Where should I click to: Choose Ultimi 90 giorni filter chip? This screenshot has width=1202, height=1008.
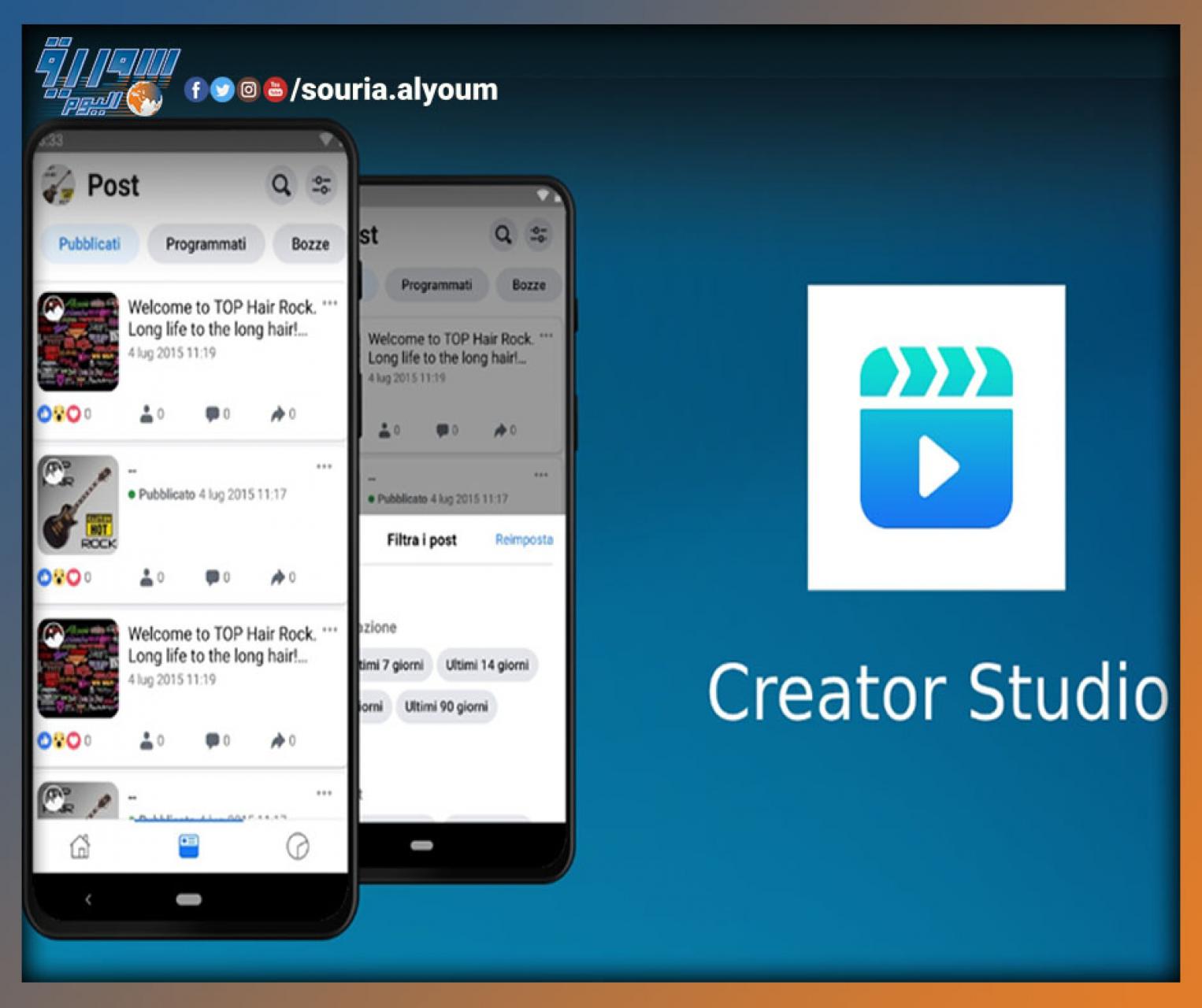click(x=446, y=706)
